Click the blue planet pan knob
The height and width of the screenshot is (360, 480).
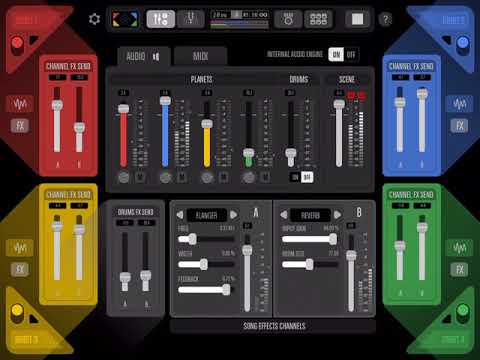(x=165, y=177)
